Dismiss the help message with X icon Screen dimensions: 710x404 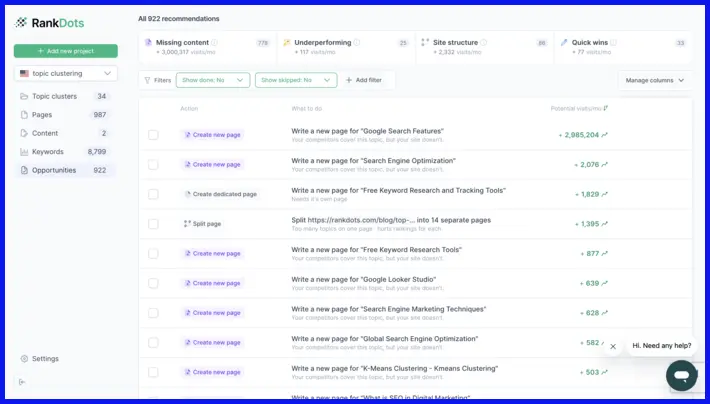(613, 346)
